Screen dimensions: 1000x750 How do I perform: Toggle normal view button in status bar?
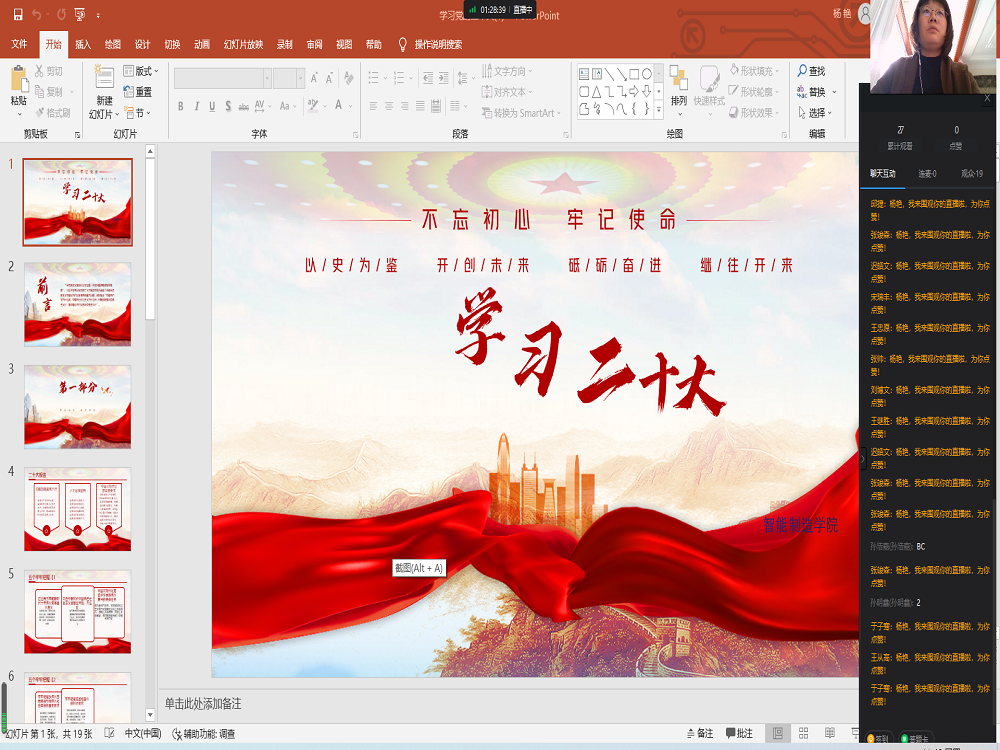(x=777, y=734)
